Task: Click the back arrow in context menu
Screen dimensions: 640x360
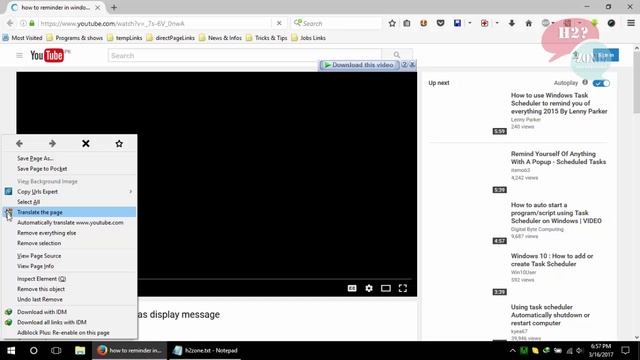Action: 19,144
